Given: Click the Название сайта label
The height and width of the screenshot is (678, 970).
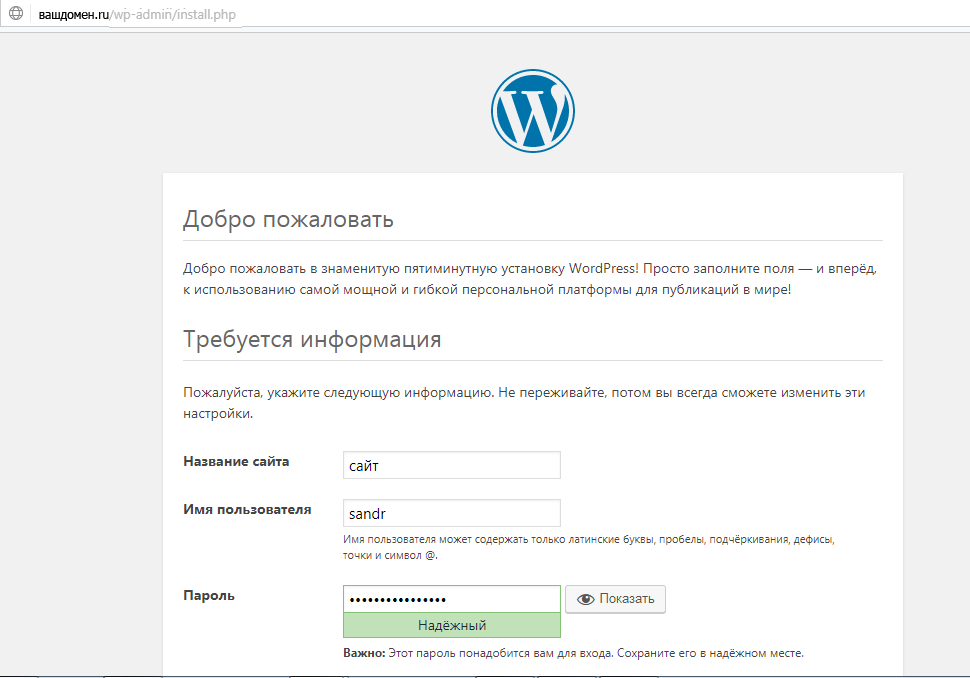Looking at the screenshot, I should click(236, 461).
